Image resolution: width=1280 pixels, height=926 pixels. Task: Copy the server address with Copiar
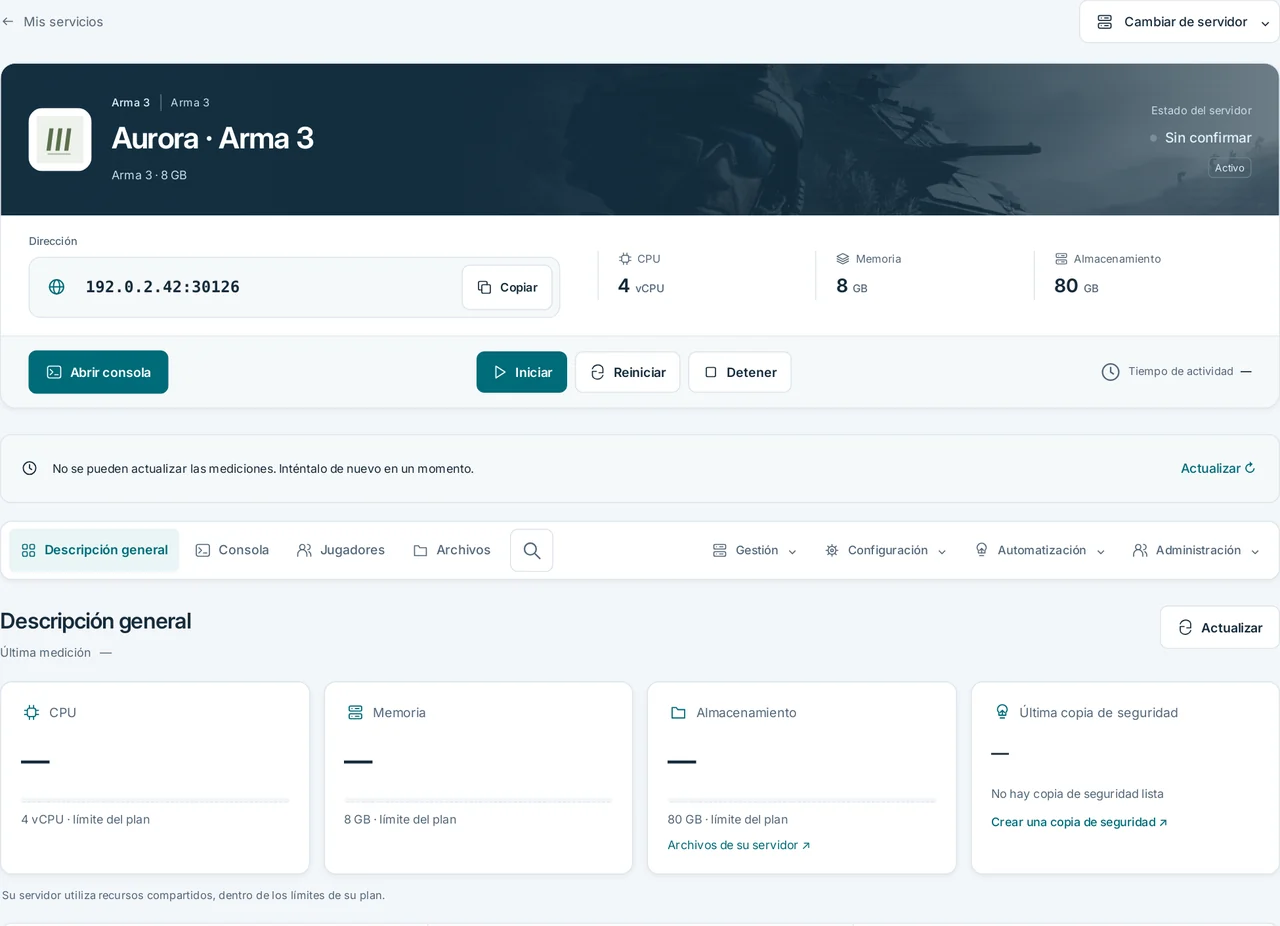[507, 287]
